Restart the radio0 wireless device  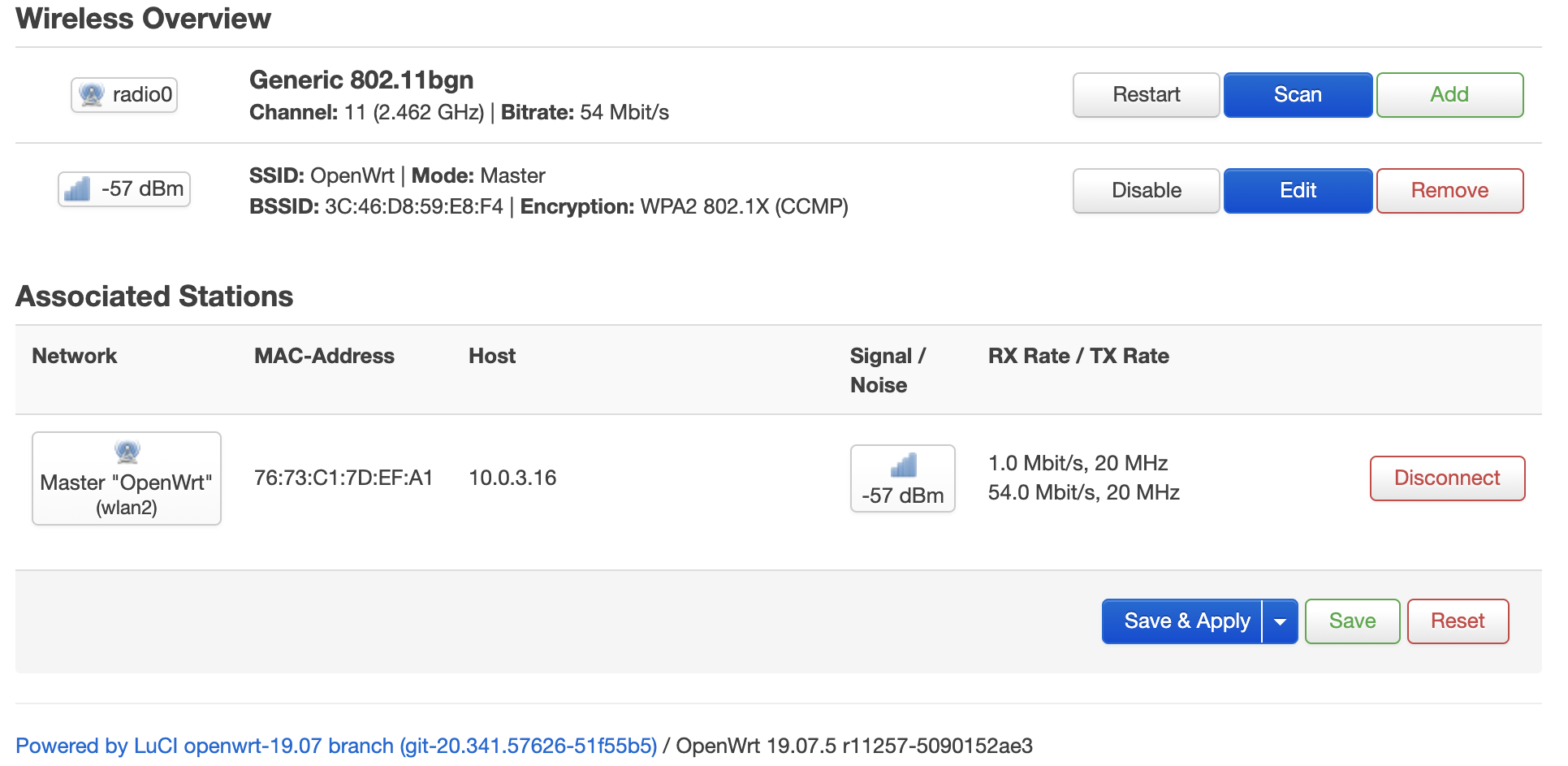[x=1145, y=95]
